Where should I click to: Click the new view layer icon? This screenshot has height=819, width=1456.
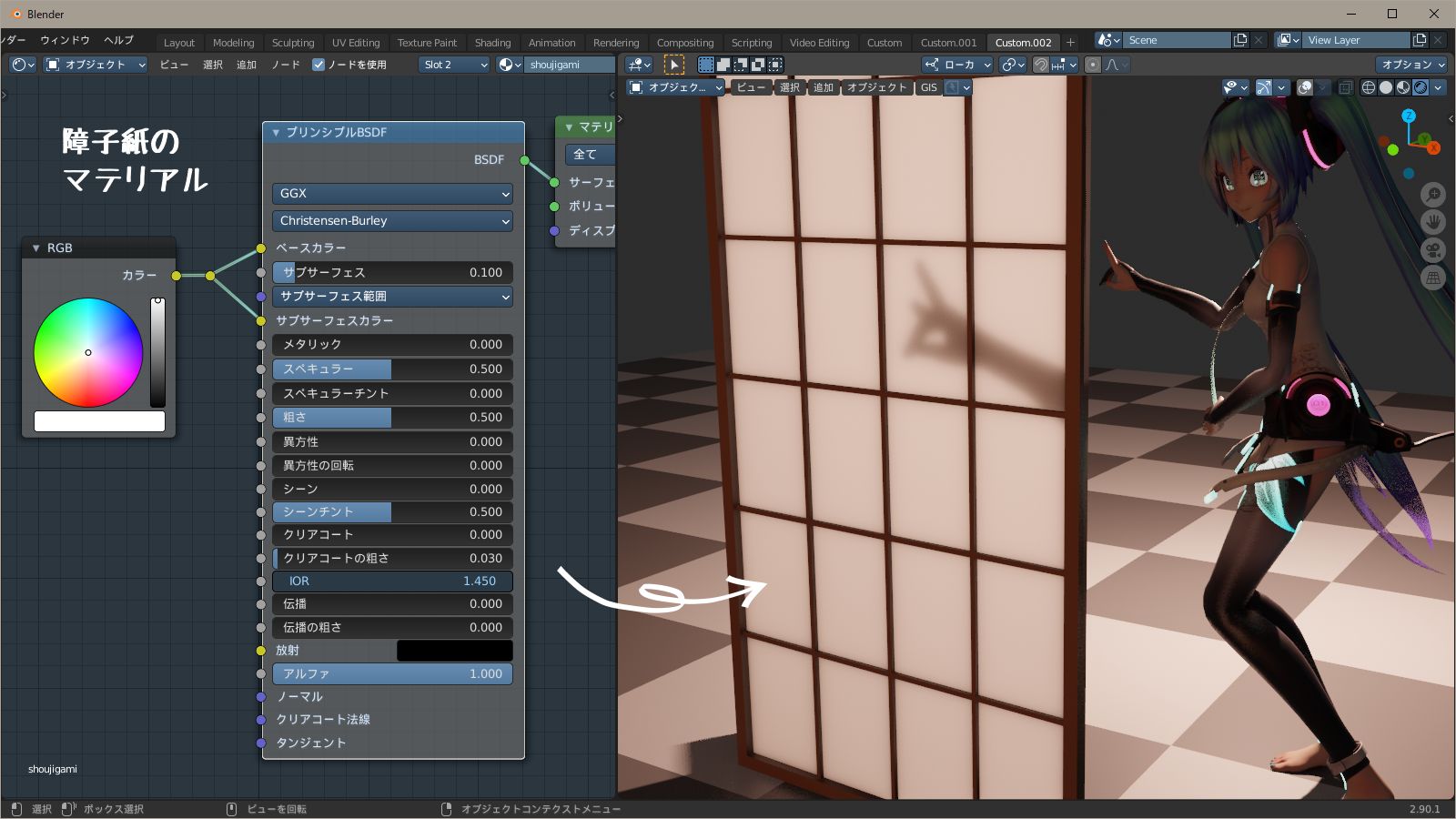1420,40
